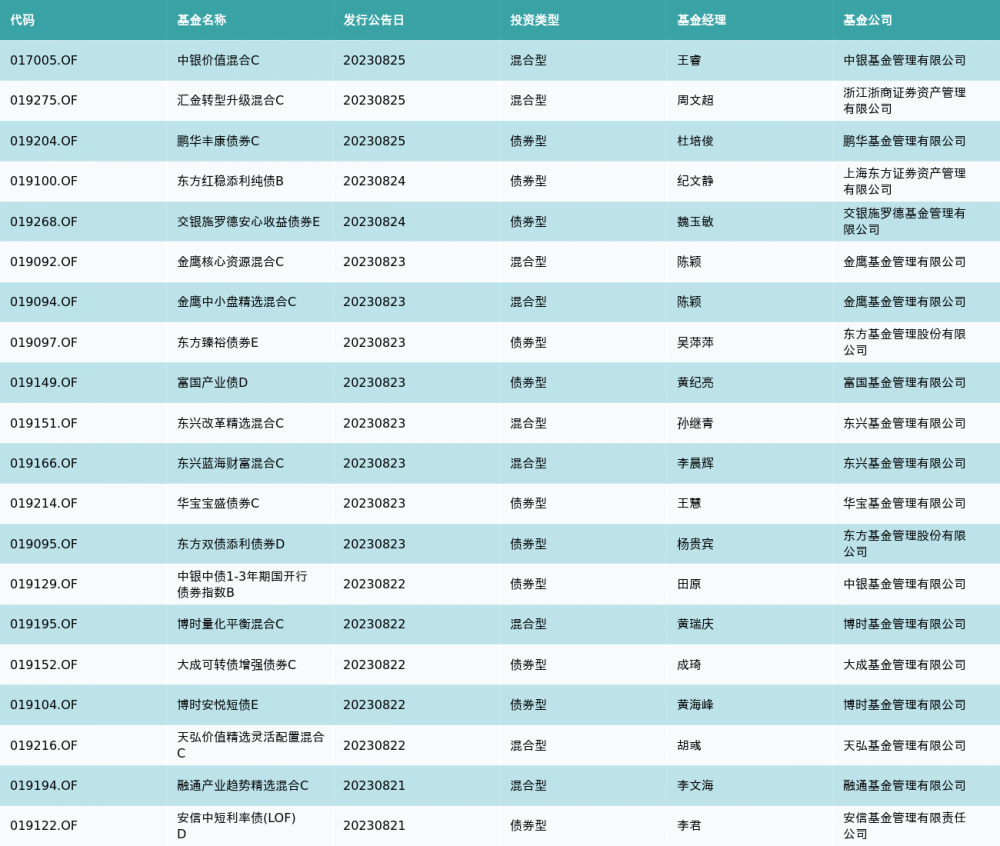Click fund name 中银中债1-3年期国开行债券指数B
Screen dimensions: 1000x846
[x=242, y=584]
